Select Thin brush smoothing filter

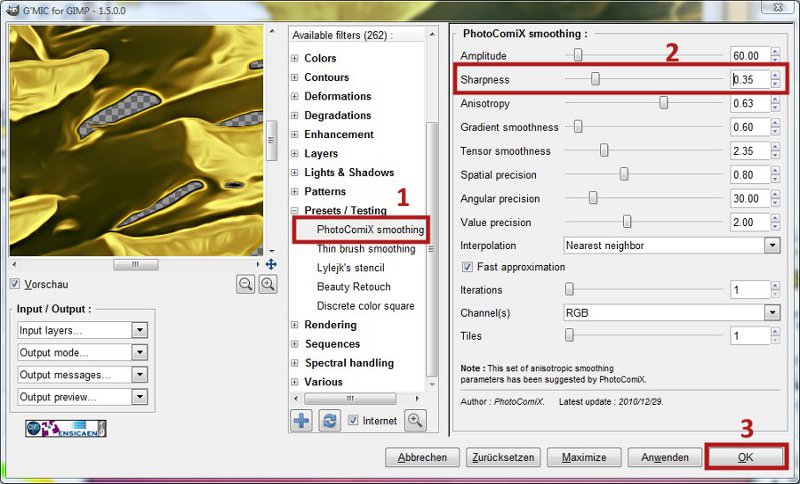point(366,249)
